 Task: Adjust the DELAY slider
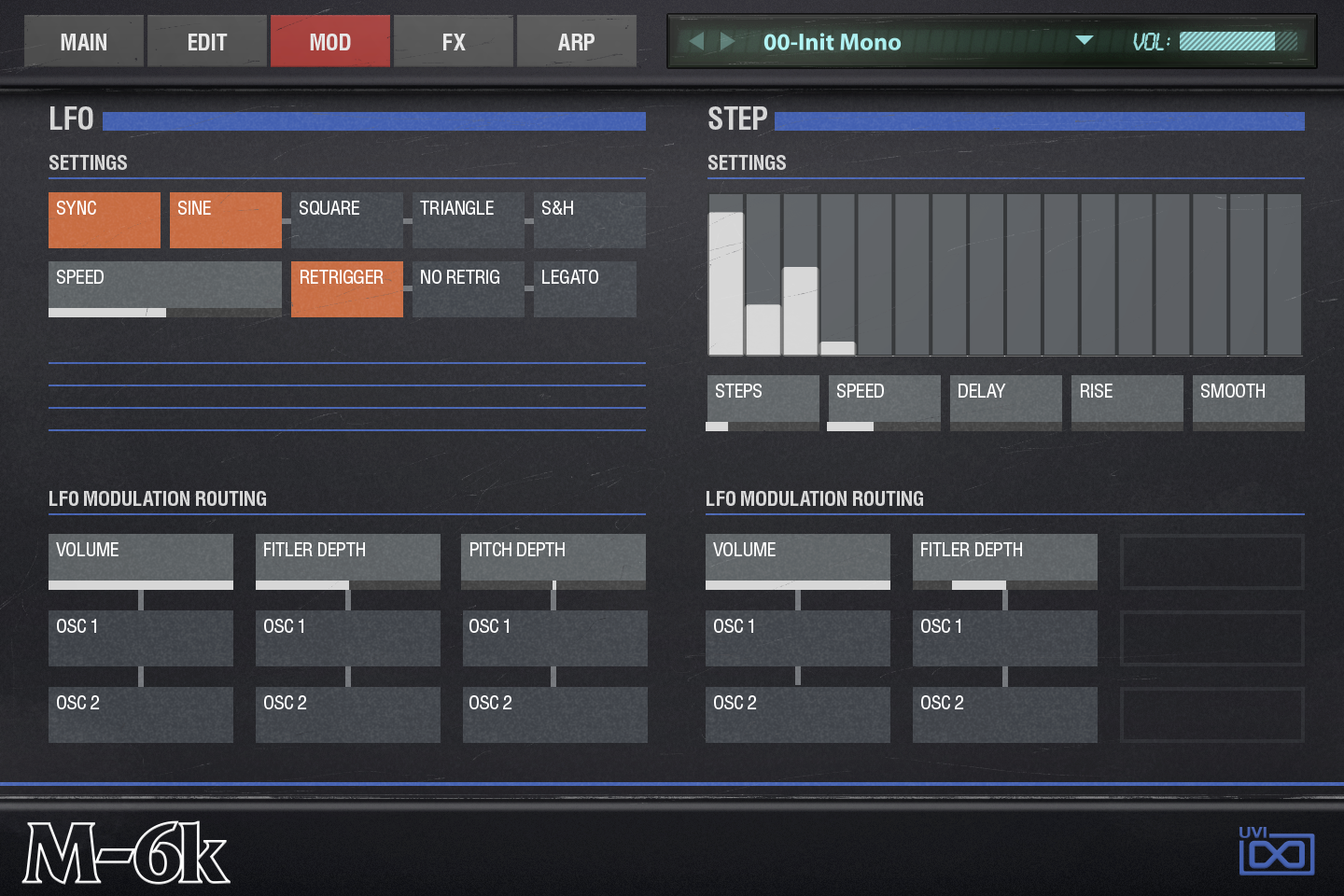1006,403
